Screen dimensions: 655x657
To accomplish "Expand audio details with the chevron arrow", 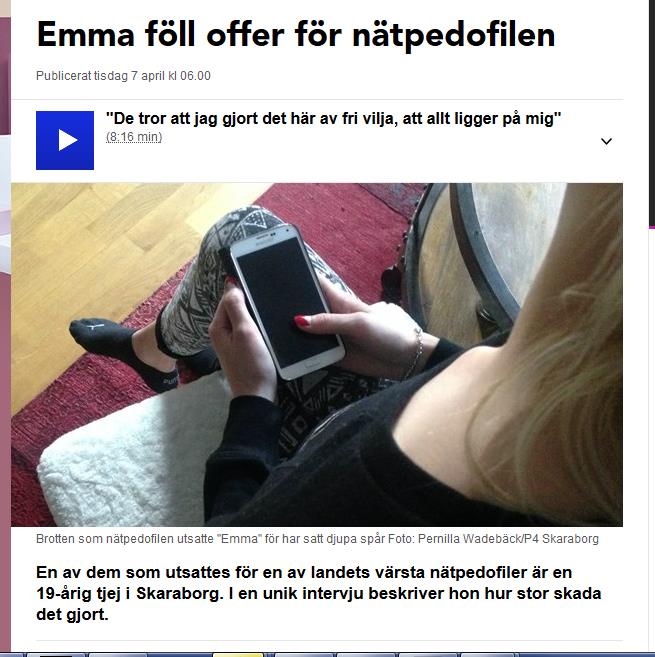I will coord(606,141).
